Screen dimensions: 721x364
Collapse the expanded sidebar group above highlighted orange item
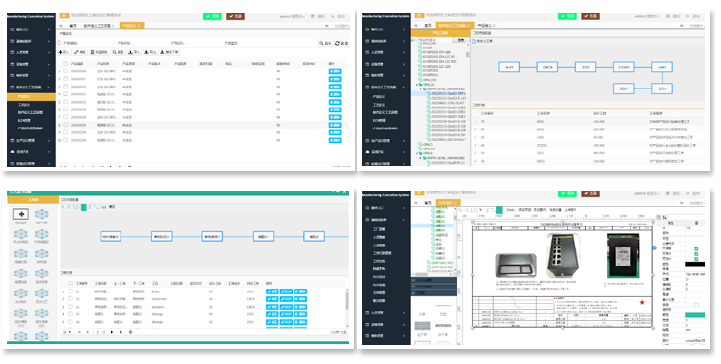click(x=31, y=87)
